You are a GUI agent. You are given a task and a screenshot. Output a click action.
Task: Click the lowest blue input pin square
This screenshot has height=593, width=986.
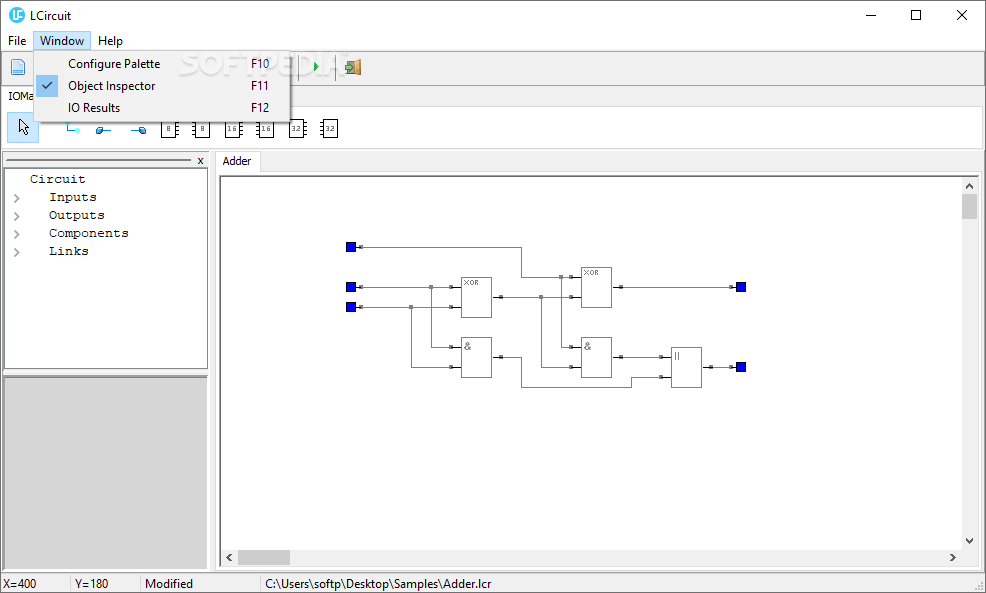click(351, 307)
